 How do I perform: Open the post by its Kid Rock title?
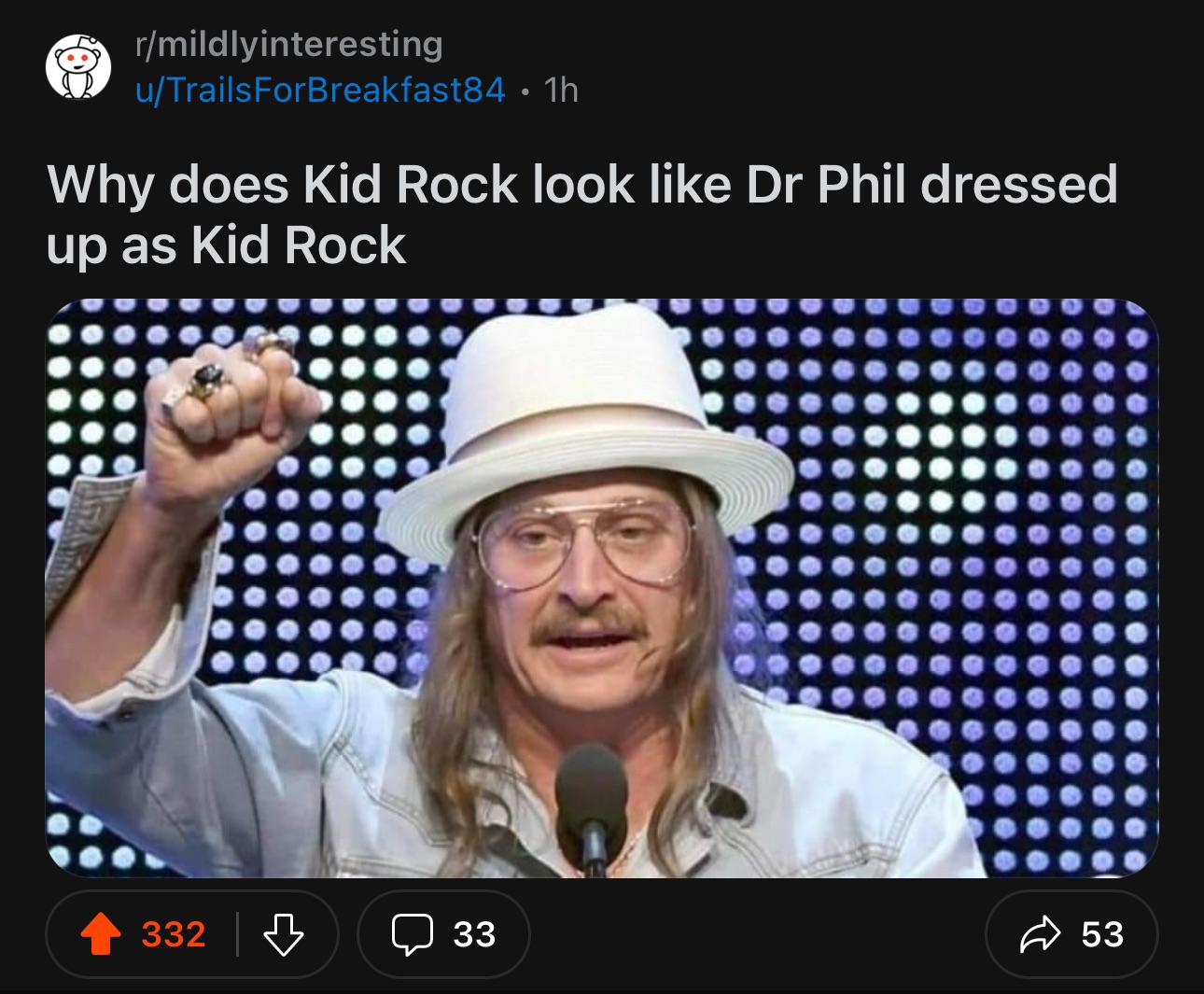pos(582,214)
